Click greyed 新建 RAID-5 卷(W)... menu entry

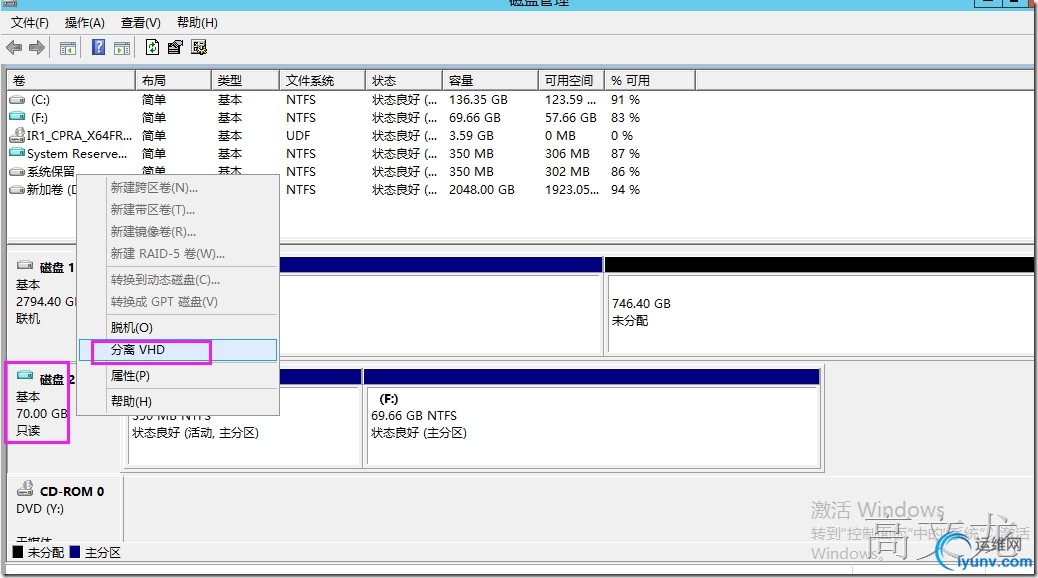(178, 254)
